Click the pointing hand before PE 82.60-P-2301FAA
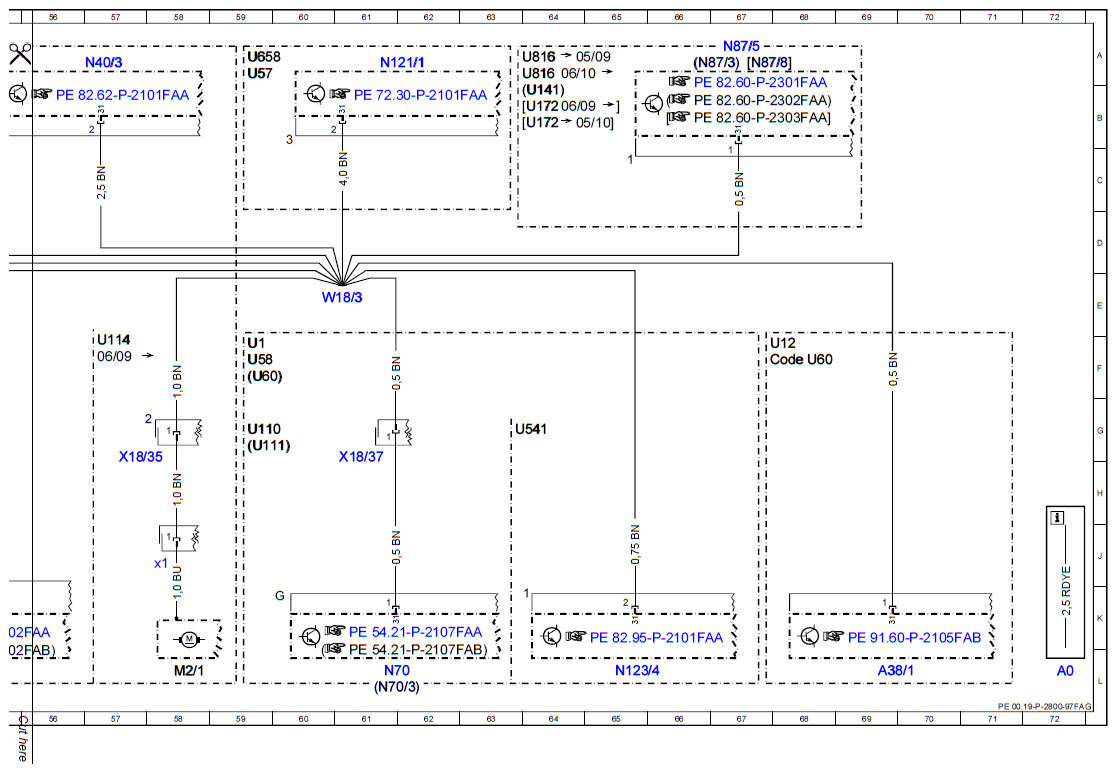This screenshot has width=1117, height=773. tap(680, 82)
